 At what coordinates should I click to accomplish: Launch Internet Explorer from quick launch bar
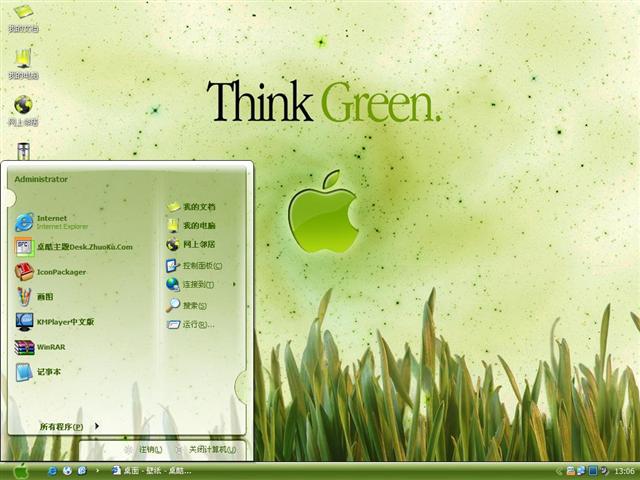pyautogui.click(x=53, y=471)
